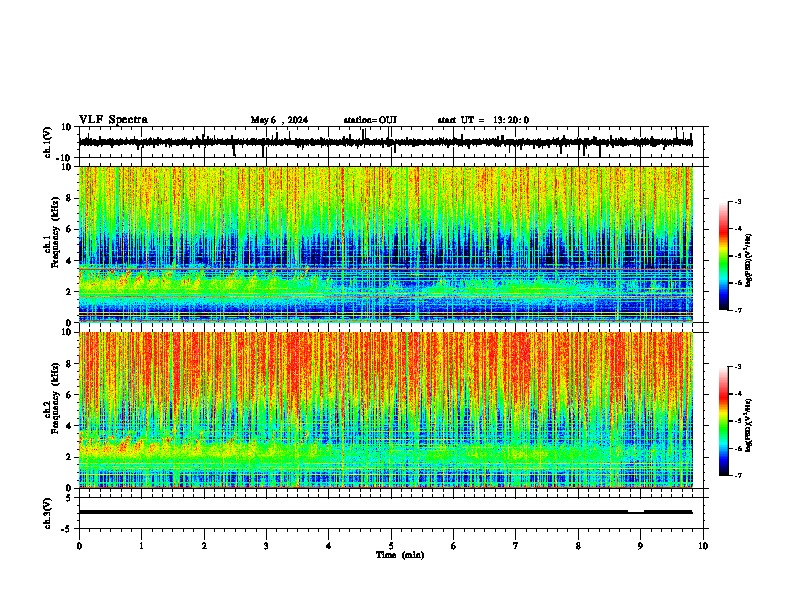Click the ch.1 spectrogram panel
The height and width of the screenshot is (612, 792).
[386, 244]
